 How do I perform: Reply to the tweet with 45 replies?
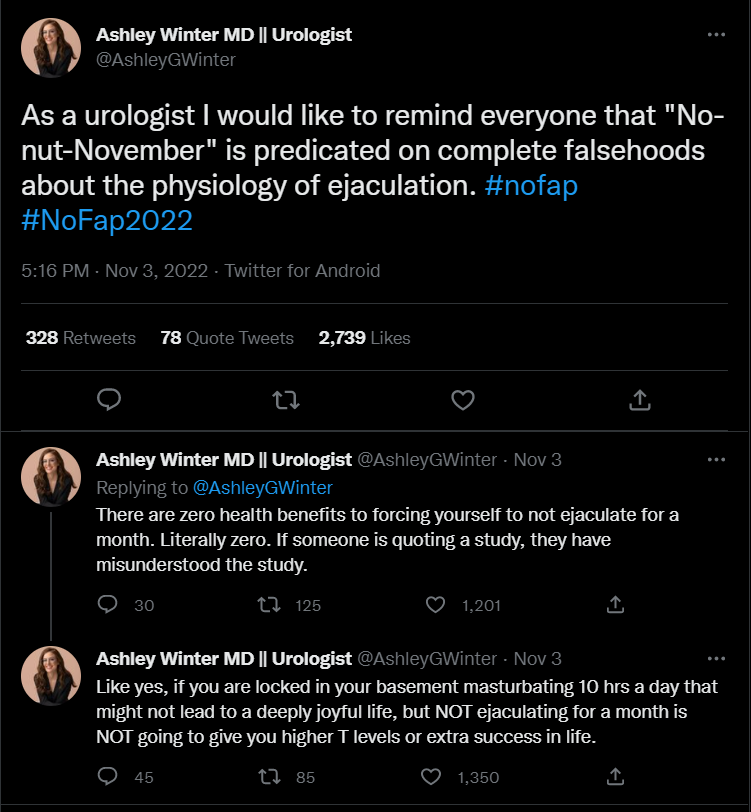(x=110, y=777)
